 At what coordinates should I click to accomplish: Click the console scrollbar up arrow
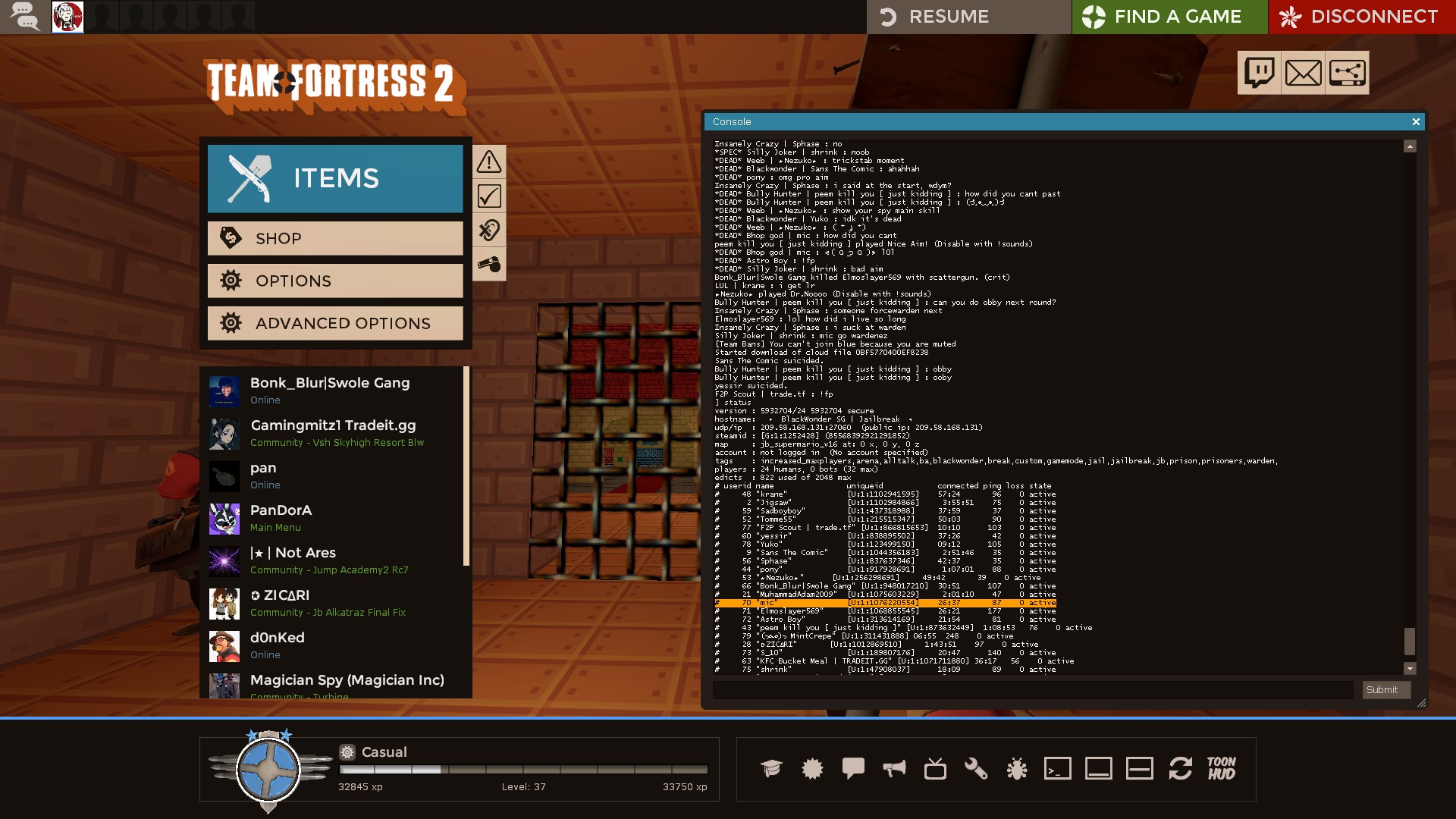tap(1410, 146)
